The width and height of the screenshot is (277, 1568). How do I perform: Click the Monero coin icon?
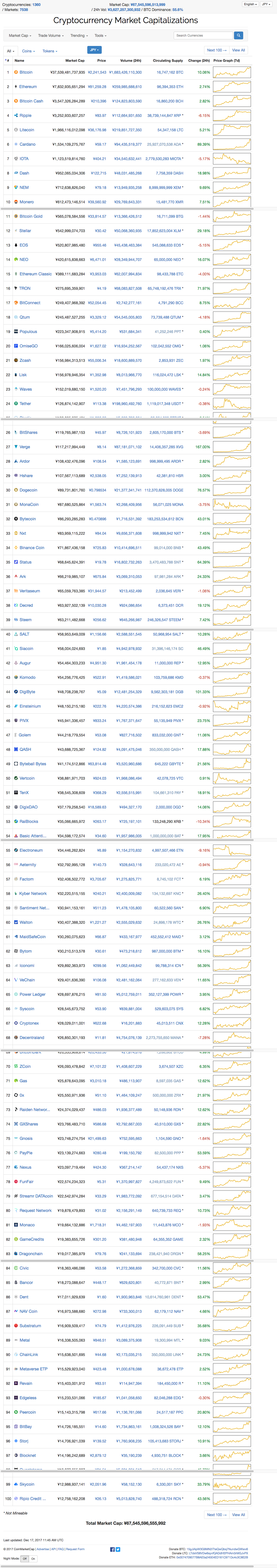16,202
